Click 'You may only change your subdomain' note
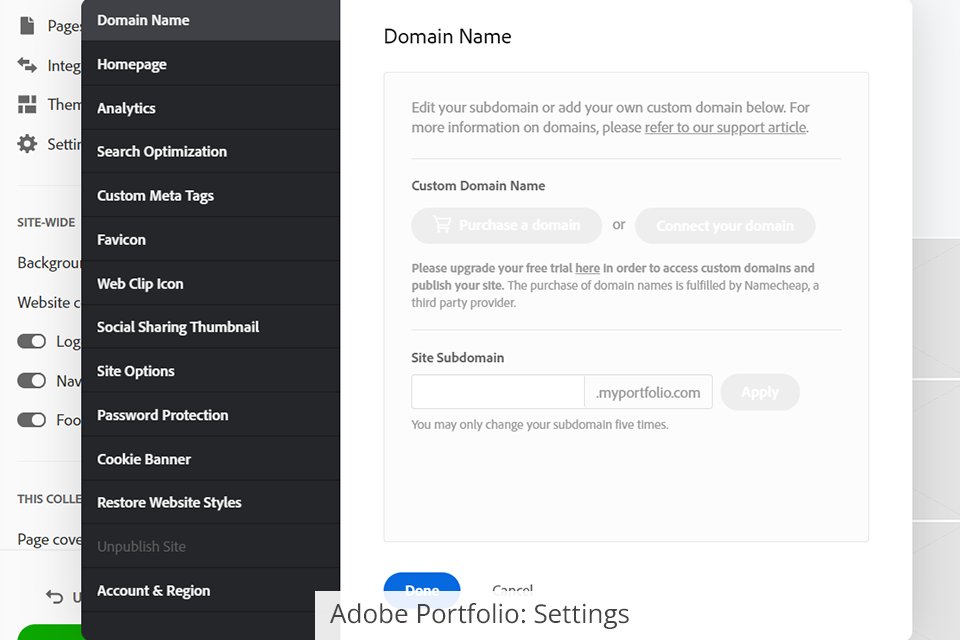The width and height of the screenshot is (960, 640). click(x=539, y=424)
